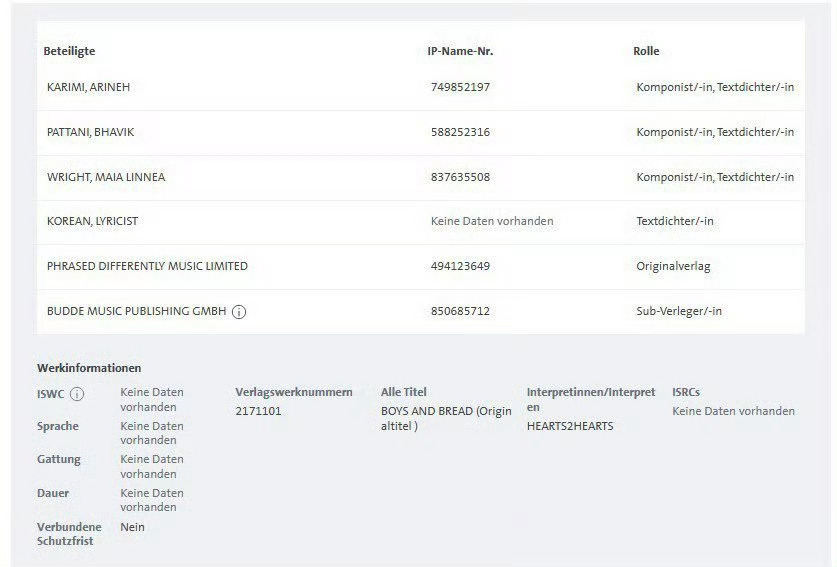Click the Gattung label
The width and height of the screenshot is (837, 567).
(x=59, y=459)
